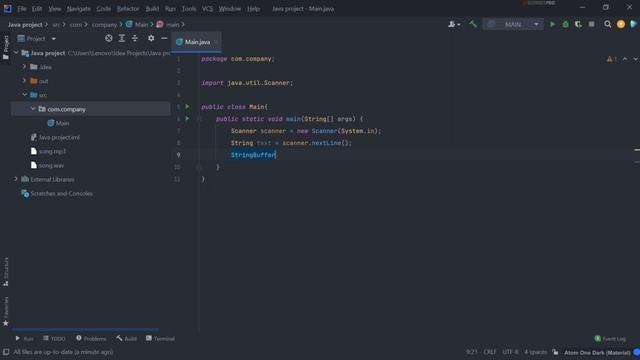Open the Tools menu
640x360 pixels.
pos(189,9)
